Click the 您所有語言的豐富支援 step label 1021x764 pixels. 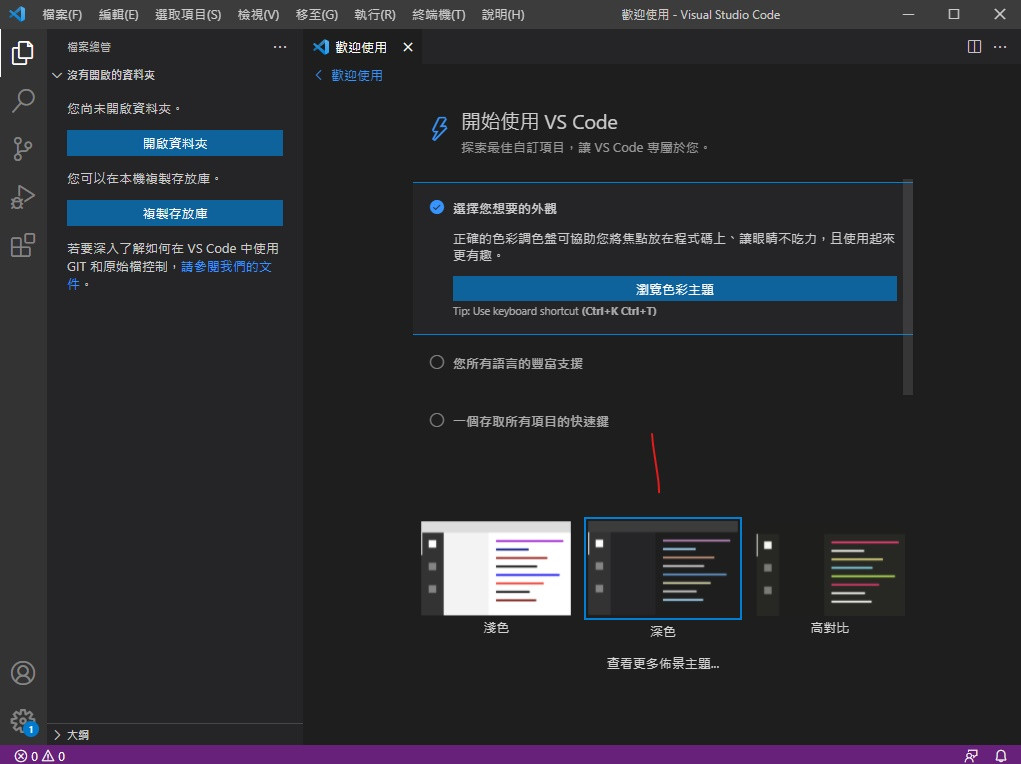pyautogui.click(x=518, y=363)
